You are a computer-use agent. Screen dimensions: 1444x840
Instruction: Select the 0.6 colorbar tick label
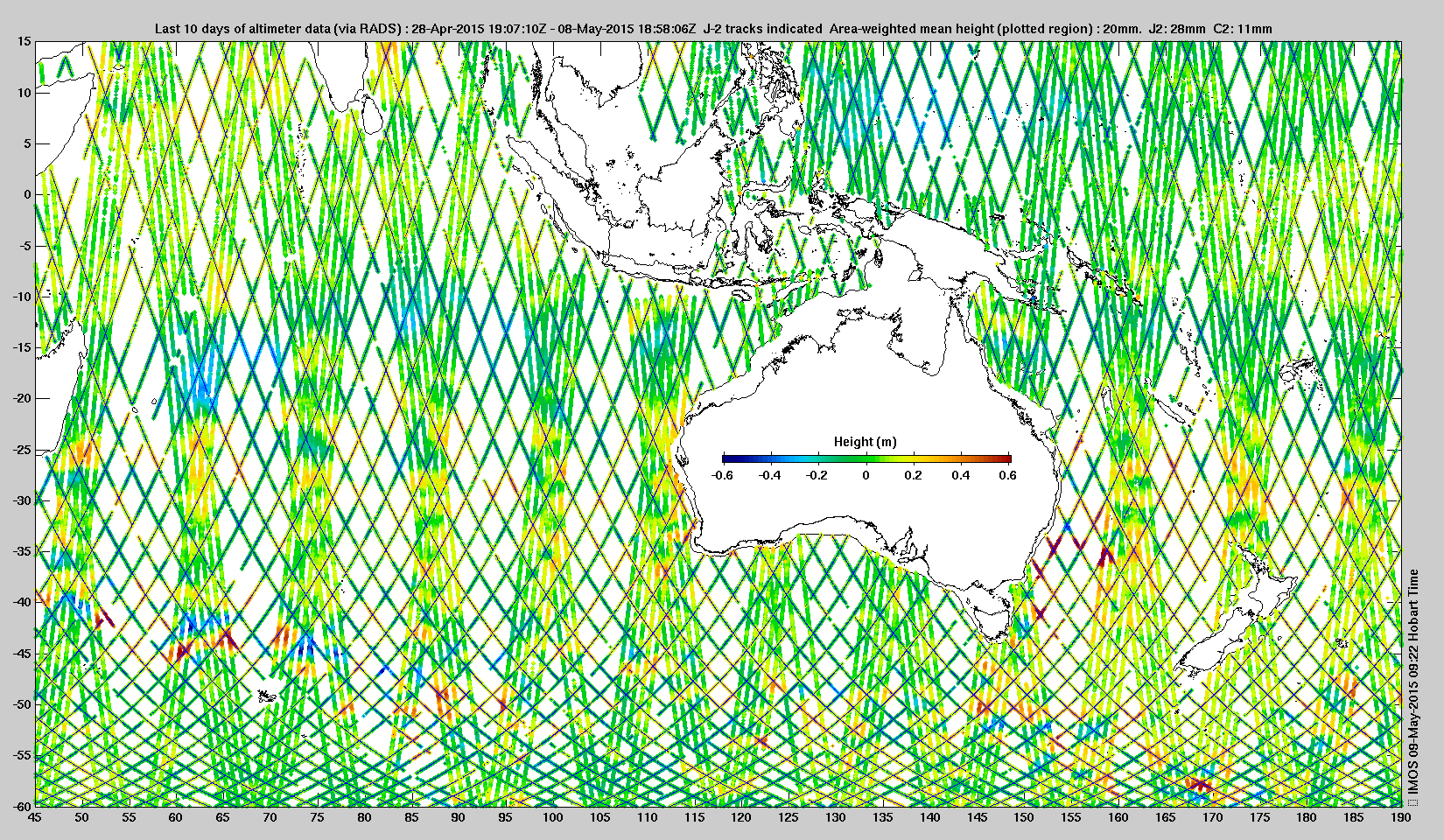point(1007,475)
